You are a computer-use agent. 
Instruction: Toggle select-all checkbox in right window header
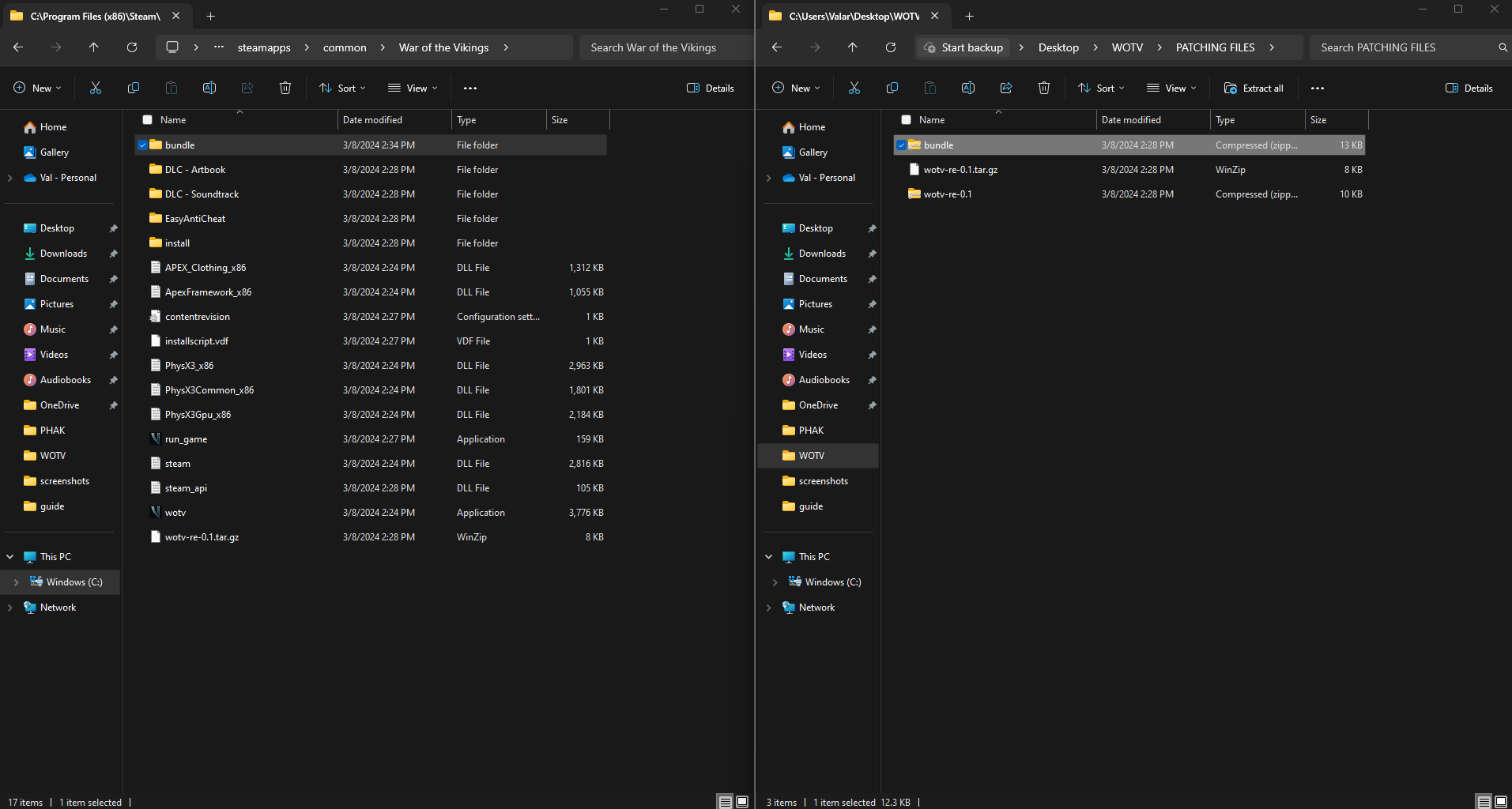pyautogui.click(x=906, y=120)
